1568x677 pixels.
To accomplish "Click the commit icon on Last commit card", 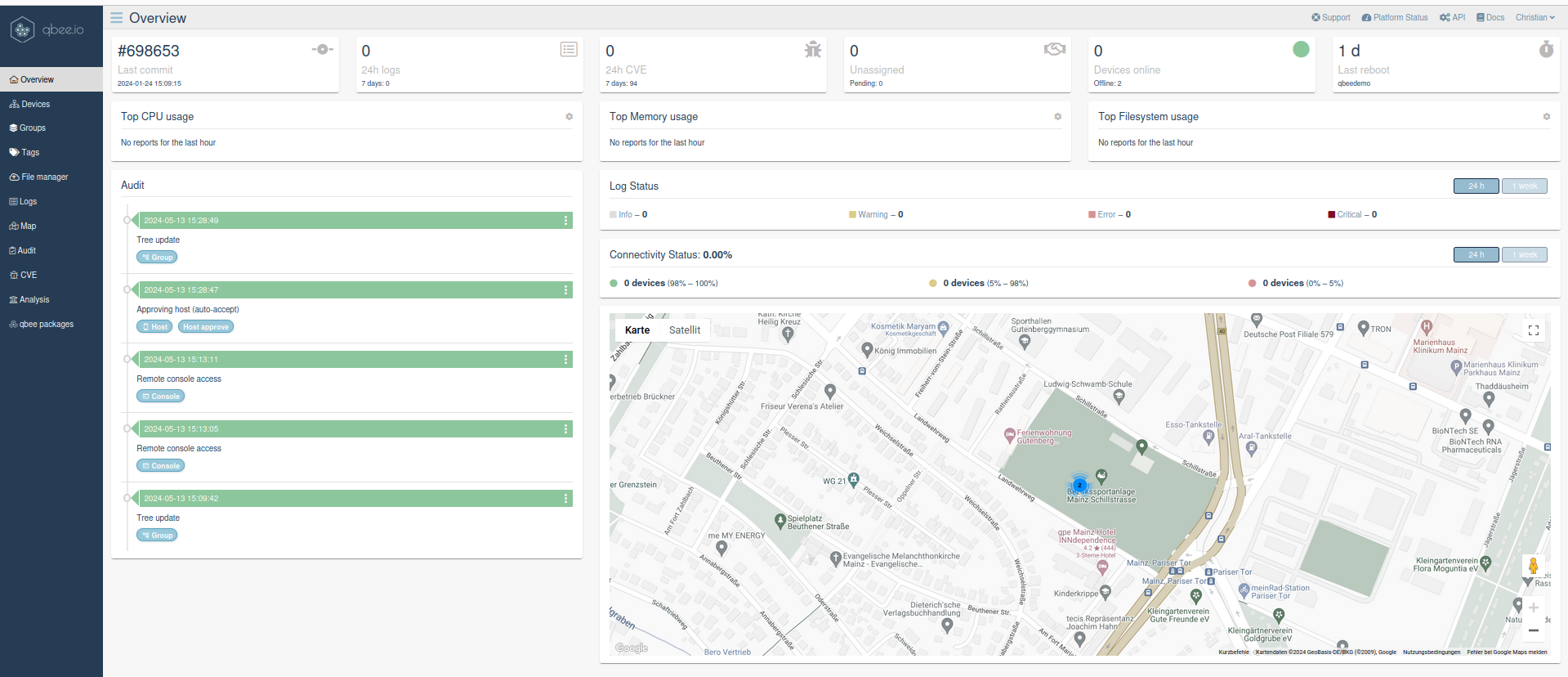I will [323, 49].
